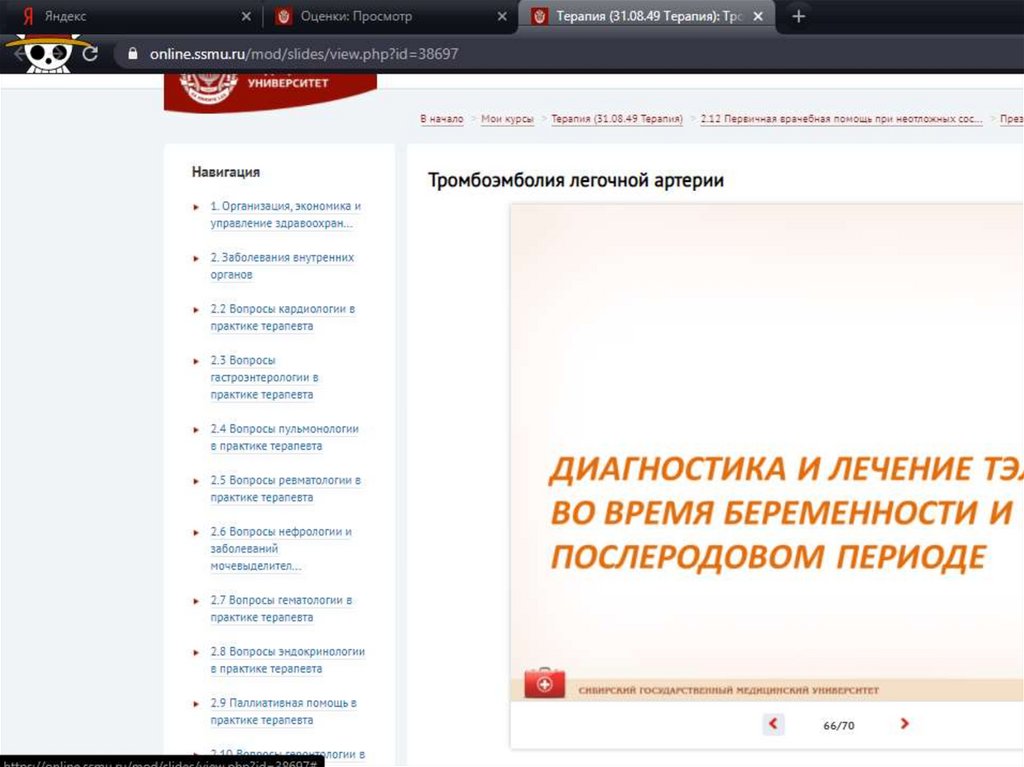Close the Оценки: Просмотр tab
The width and height of the screenshot is (1024, 767).
point(503,17)
